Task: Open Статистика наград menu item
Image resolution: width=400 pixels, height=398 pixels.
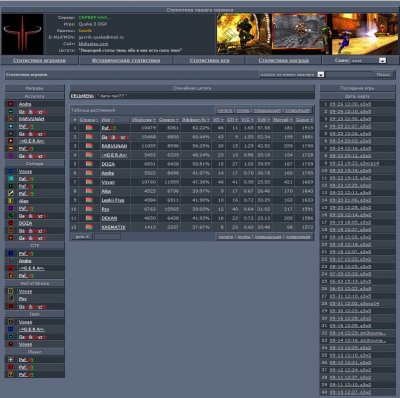Action: click(283, 60)
